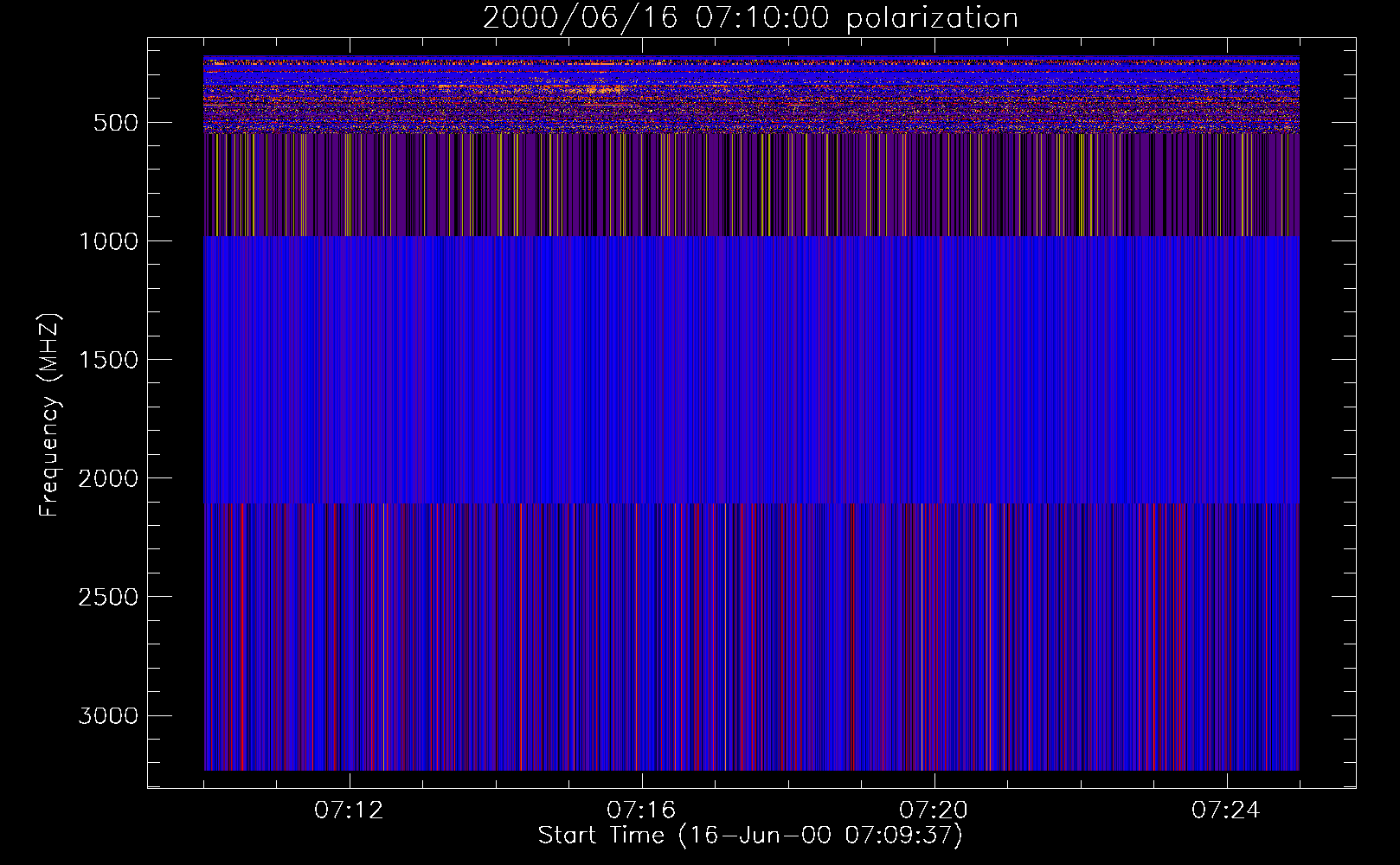This screenshot has height=865, width=1400.
Task: Click the plot title '2000/06/16 07:10:00 polarization'
Action: click(750, 18)
